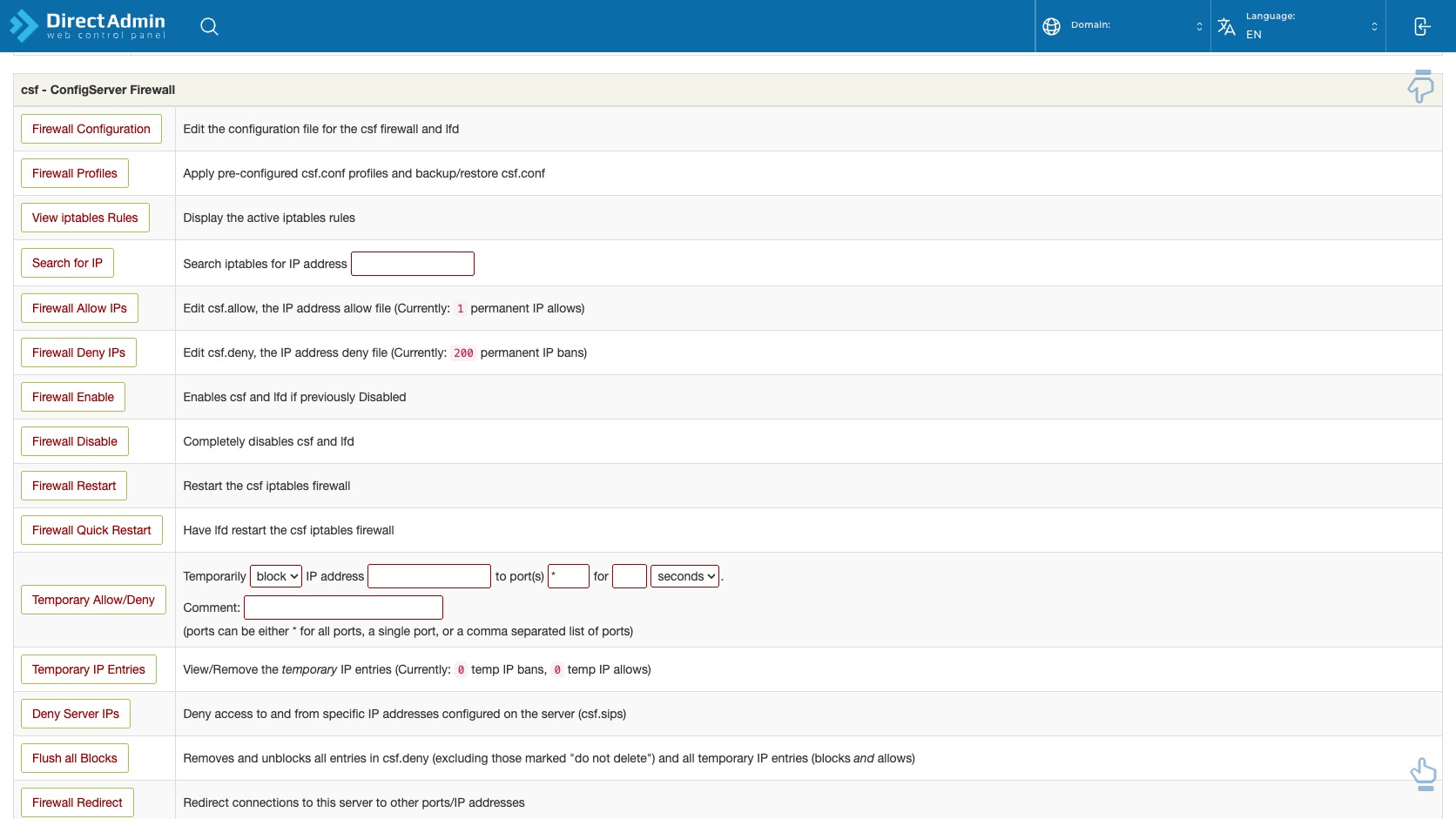
Task: Focus the Search iptables IP address field
Action: pyautogui.click(x=413, y=264)
